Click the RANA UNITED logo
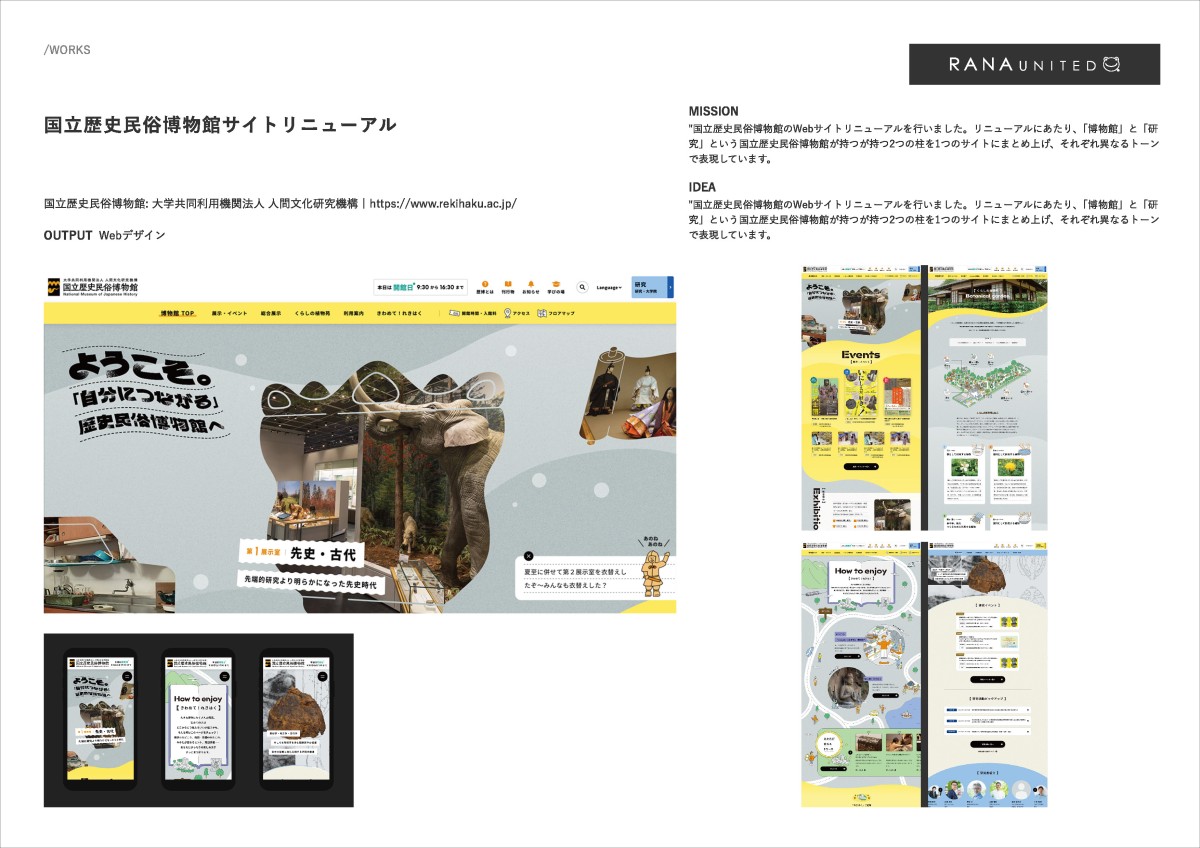Screen dimensions: 1200x848 click(1034, 64)
